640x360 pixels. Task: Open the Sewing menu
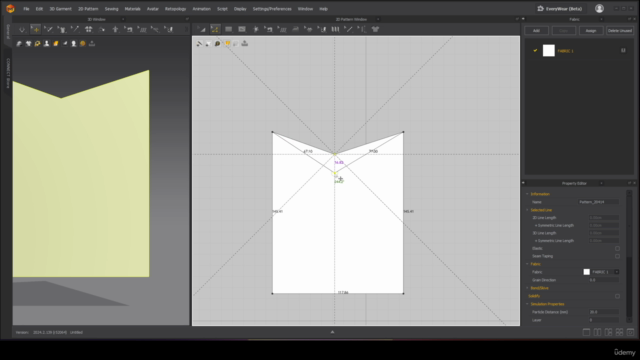click(111, 9)
